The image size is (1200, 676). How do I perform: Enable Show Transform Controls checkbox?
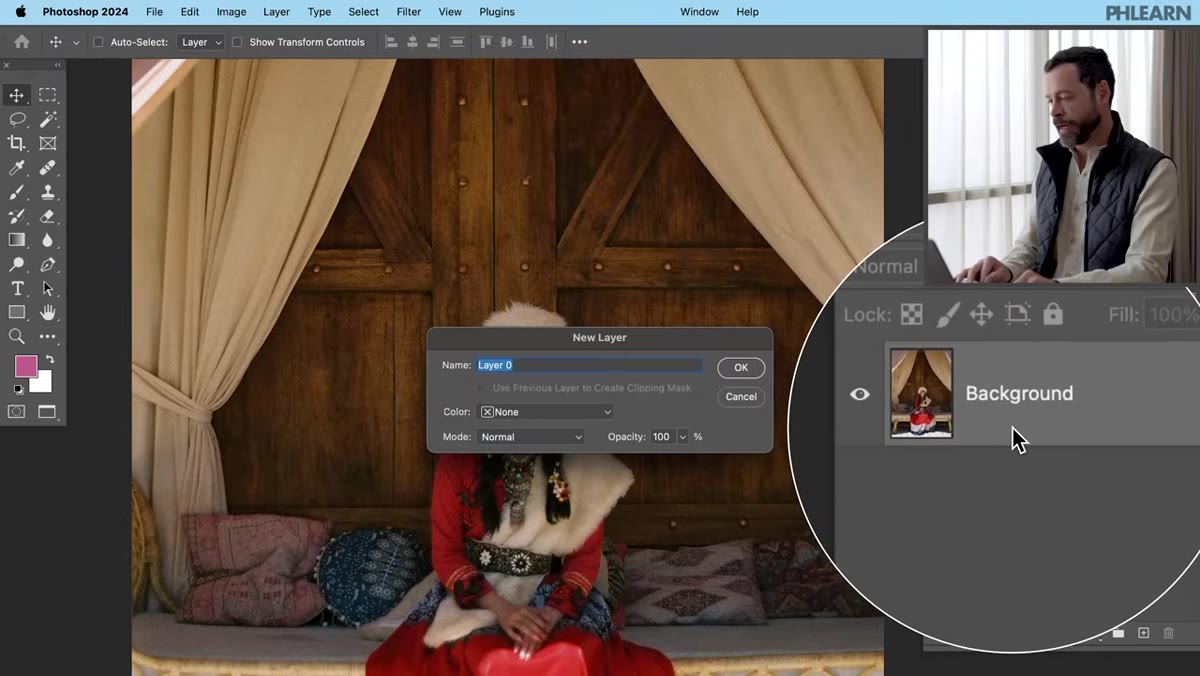tap(237, 42)
